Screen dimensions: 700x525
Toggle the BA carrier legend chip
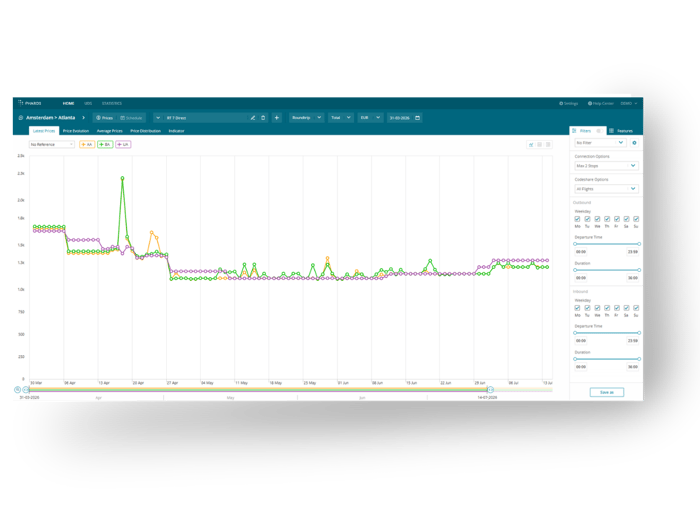click(x=105, y=145)
